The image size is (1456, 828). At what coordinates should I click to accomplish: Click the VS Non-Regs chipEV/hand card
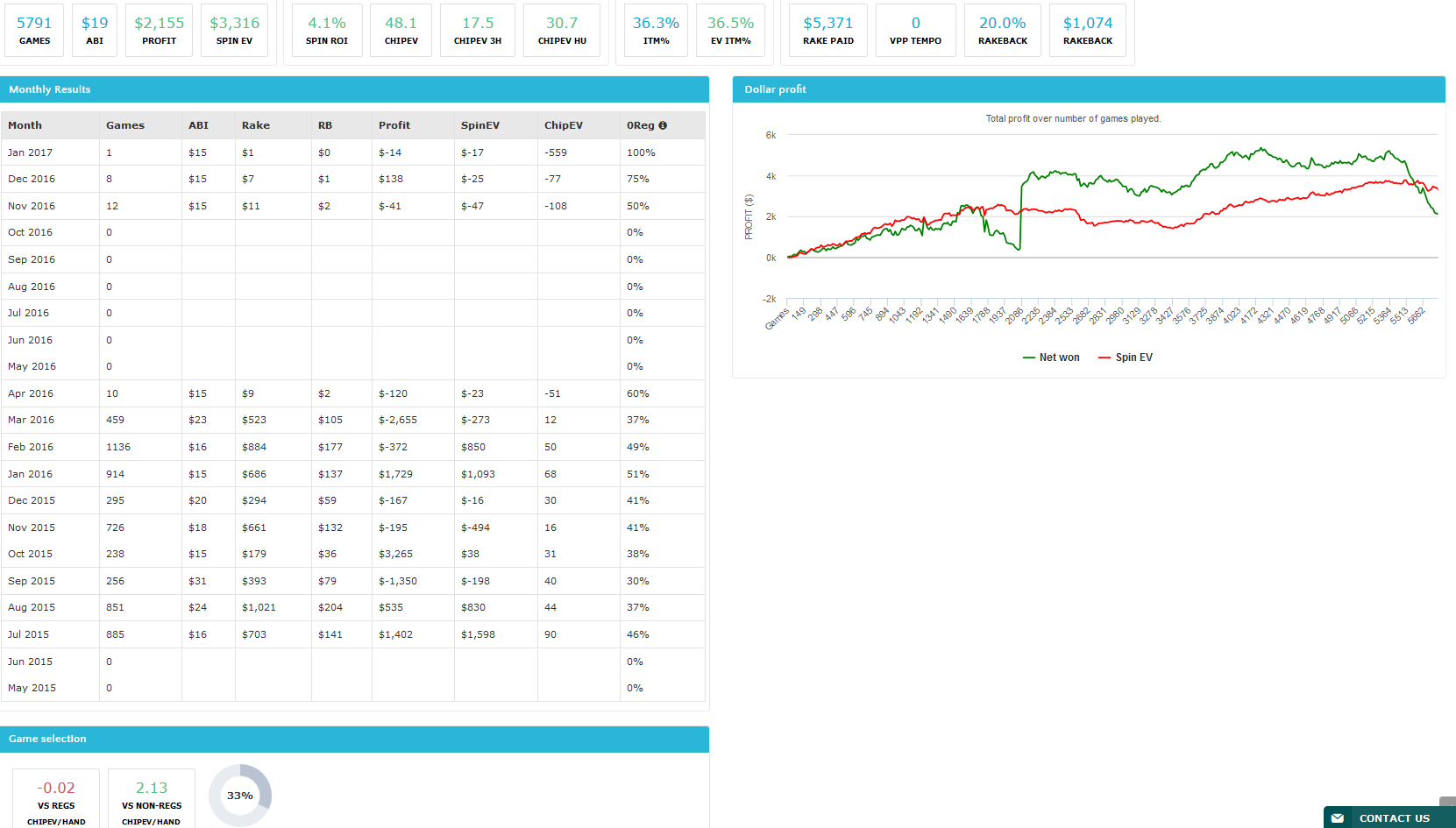152,799
